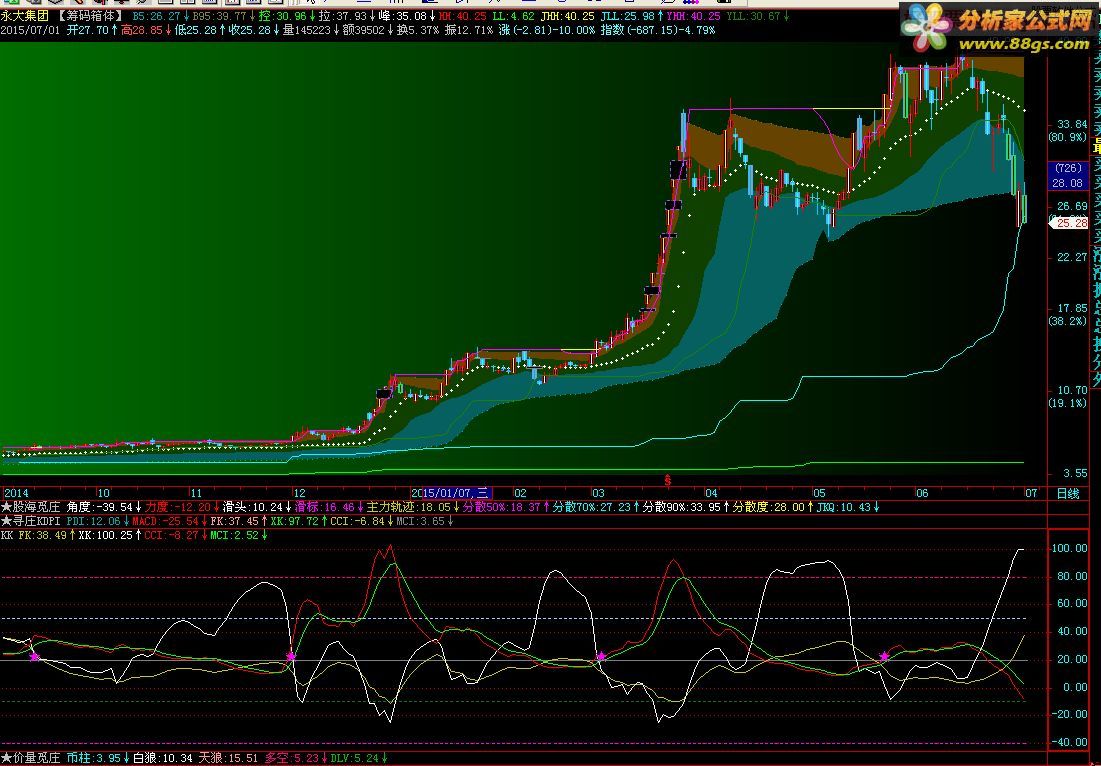Click the B5:26.27 value
Viewport: 1101px width, 766px height.
click(x=156, y=15)
